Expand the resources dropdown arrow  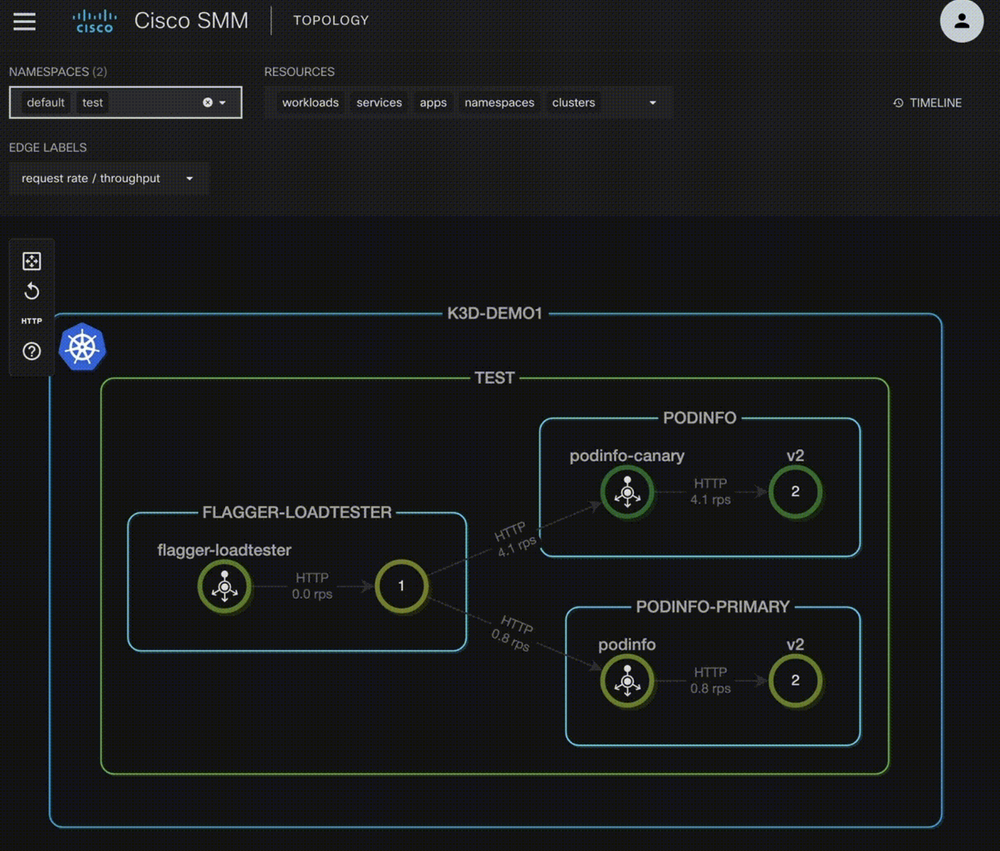(x=652, y=102)
